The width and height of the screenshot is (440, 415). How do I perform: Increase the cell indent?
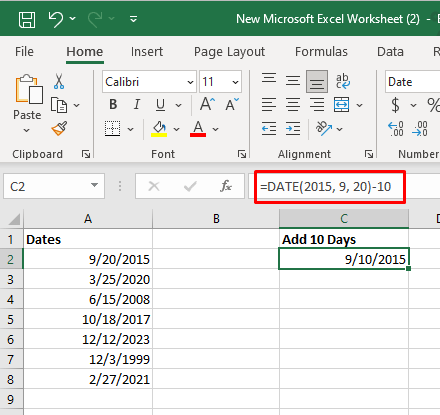point(293,129)
